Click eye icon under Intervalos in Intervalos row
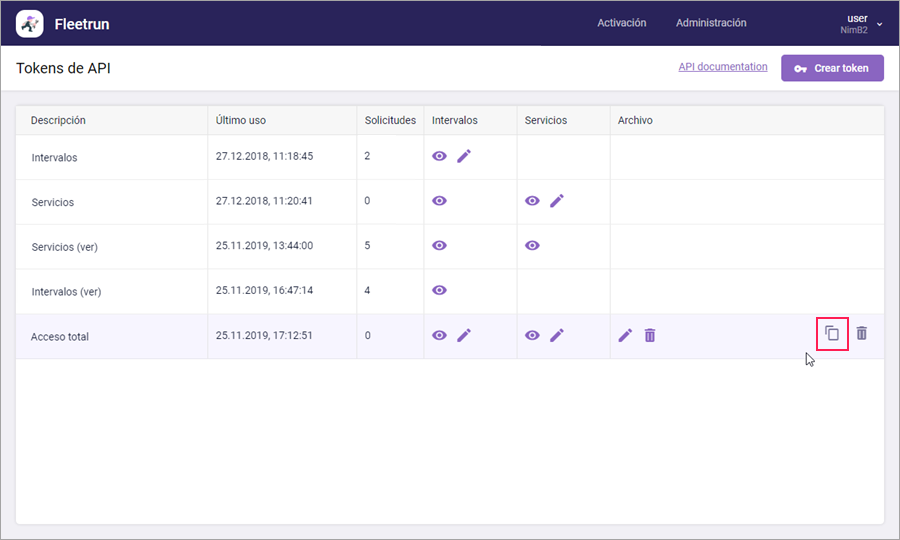 click(439, 156)
